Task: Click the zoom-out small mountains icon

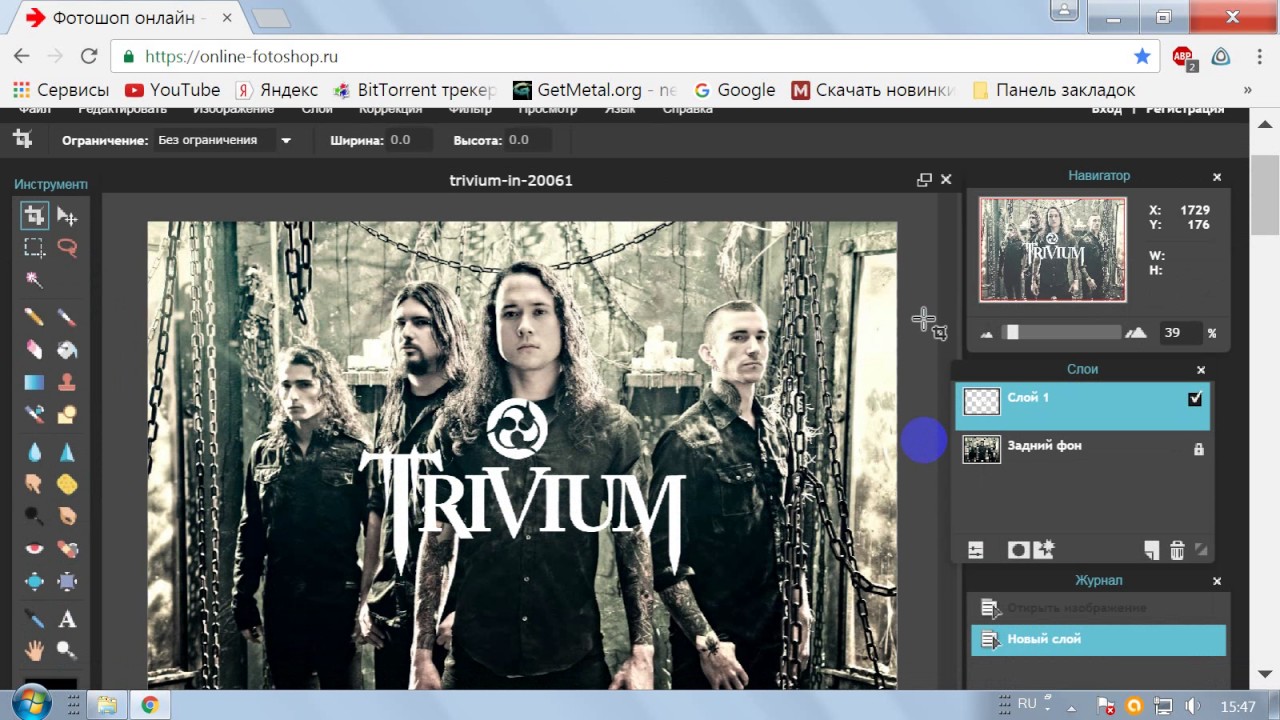Action: point(987,334)
